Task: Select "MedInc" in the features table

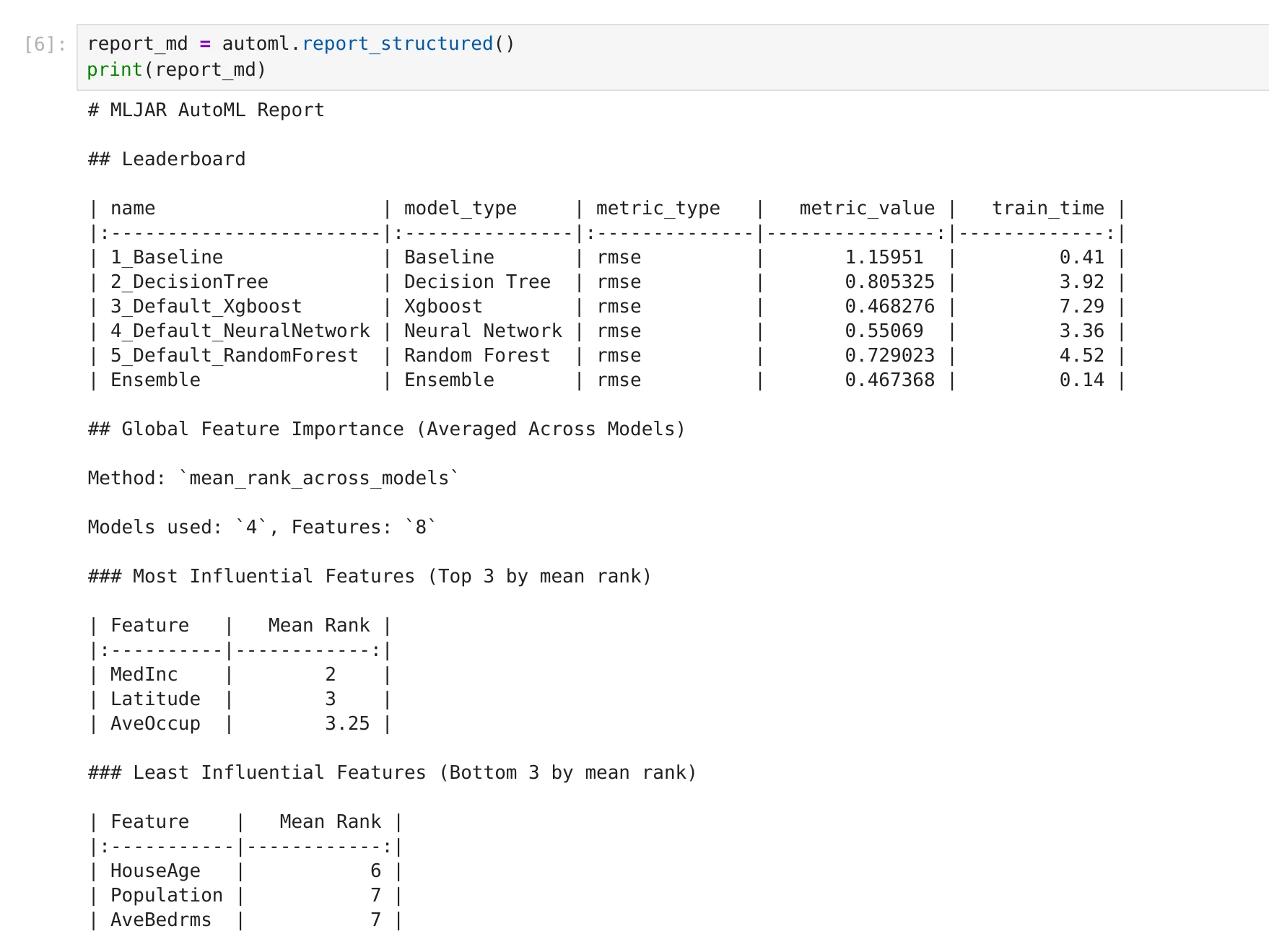Action: pyautogui.click(x=144, y=674)
